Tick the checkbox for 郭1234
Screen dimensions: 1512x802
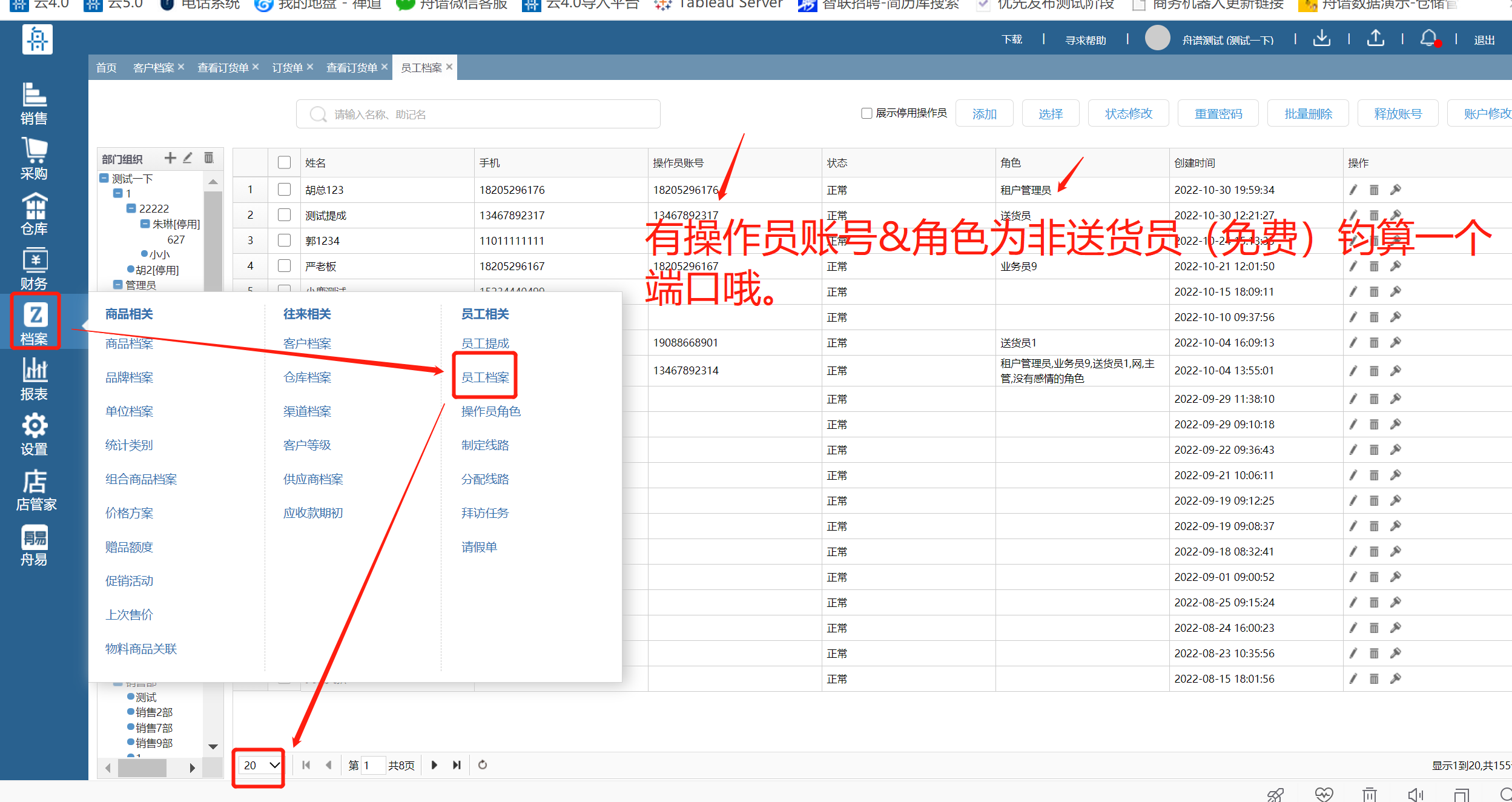pyautogui.click(x=284, y=240)
